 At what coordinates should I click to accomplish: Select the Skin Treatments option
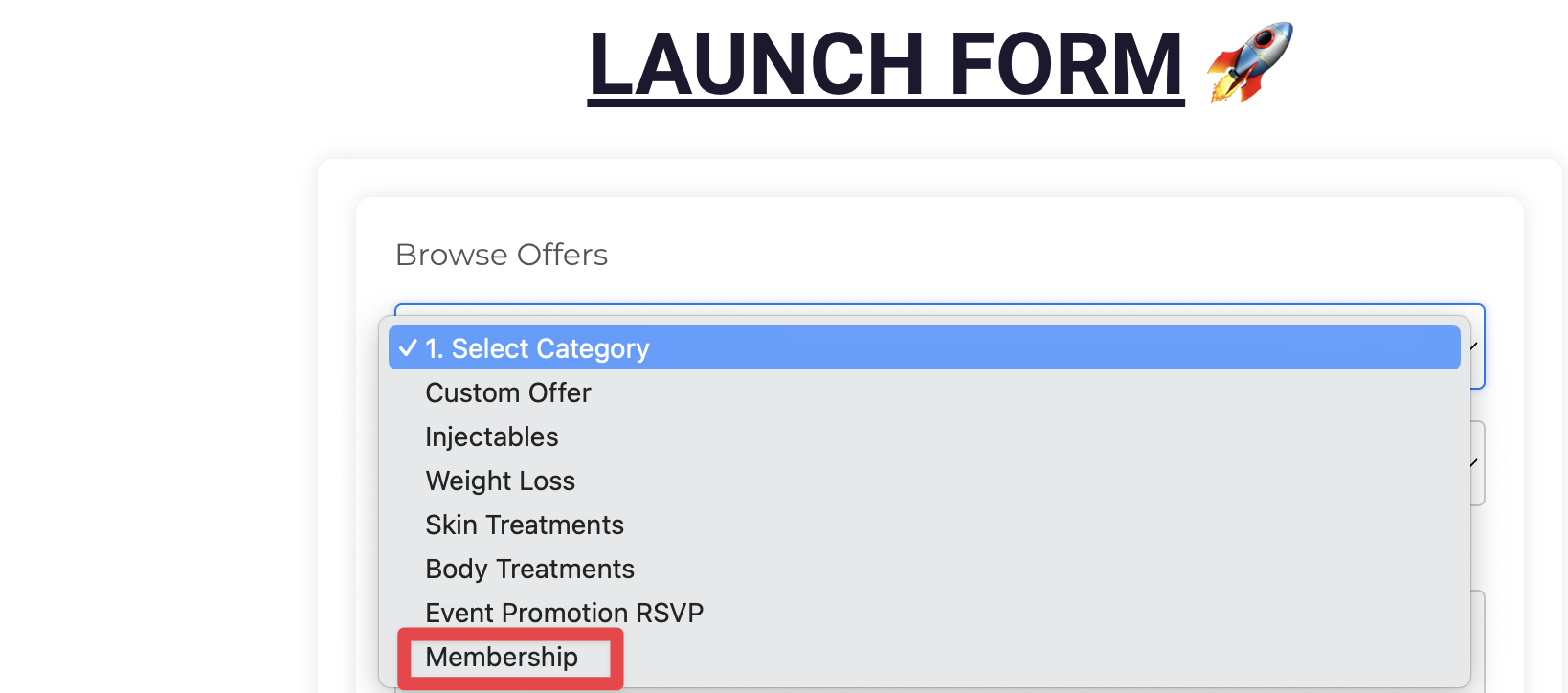(524, 525)
